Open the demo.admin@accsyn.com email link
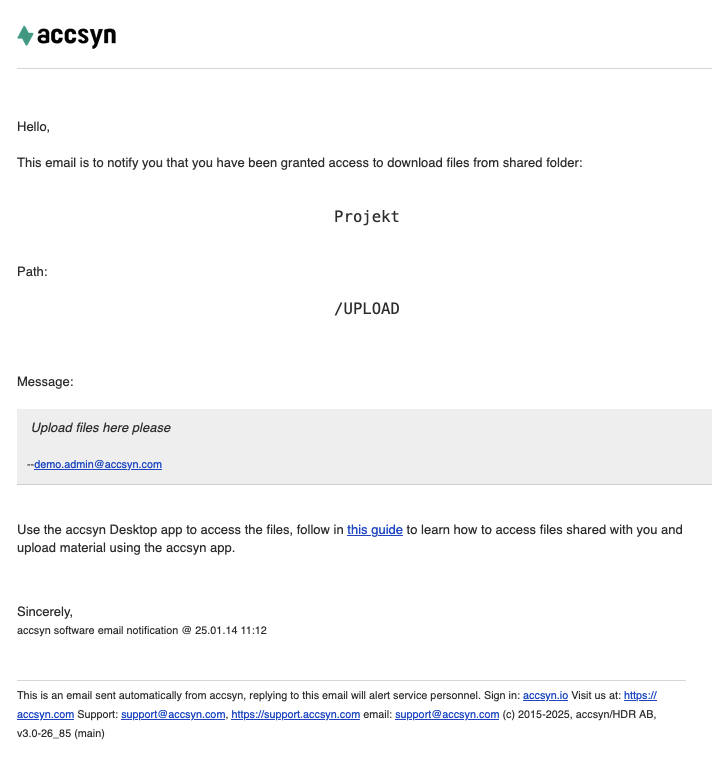Image resolution: width=712 pixels, height=762 pixels. pos(98,465)
